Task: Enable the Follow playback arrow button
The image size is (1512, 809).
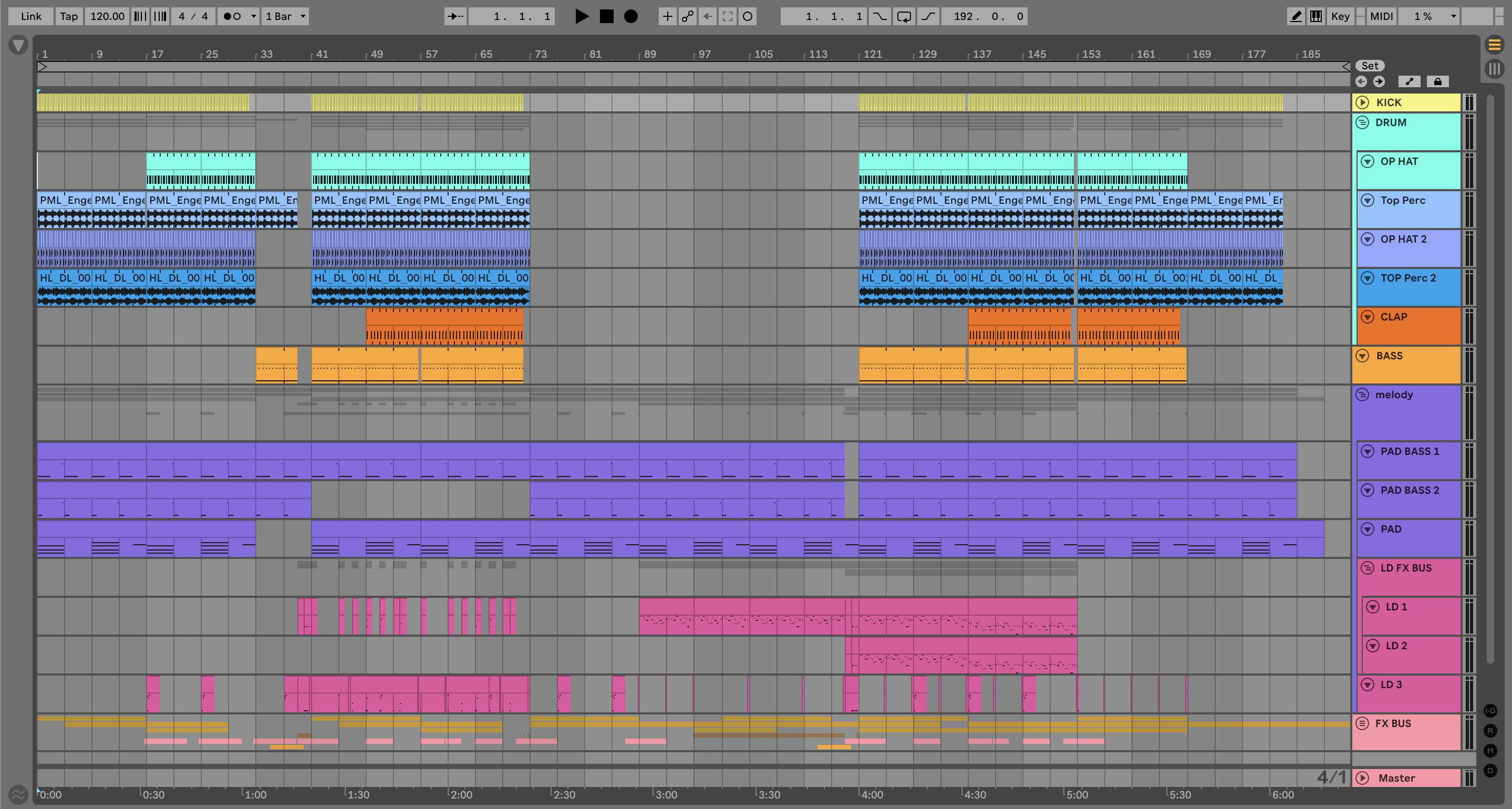Action: (455, 16)
